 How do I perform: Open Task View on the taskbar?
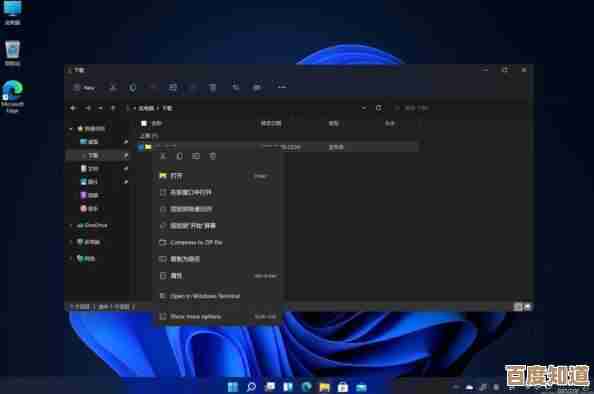270,387
